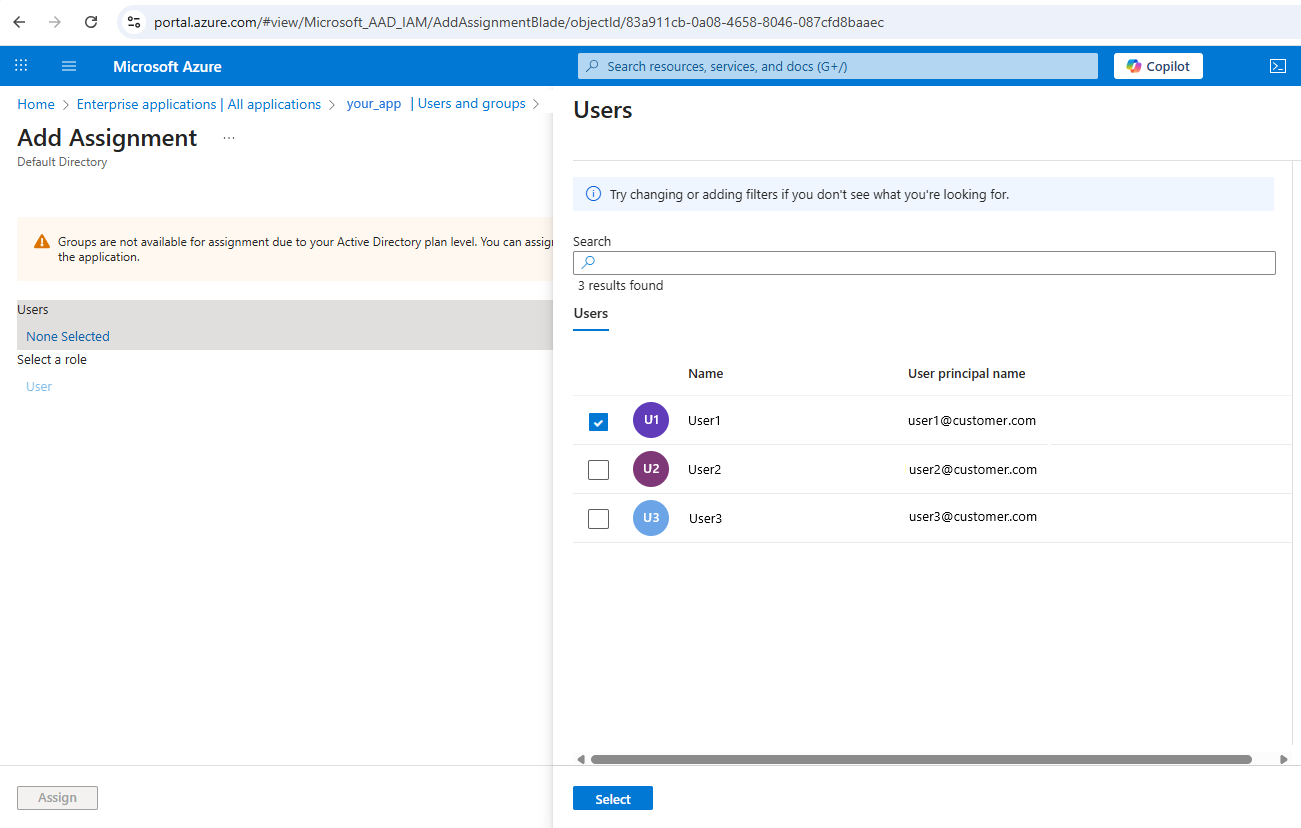
Task: Check the User3 checkbox
Action: [598, 519]
